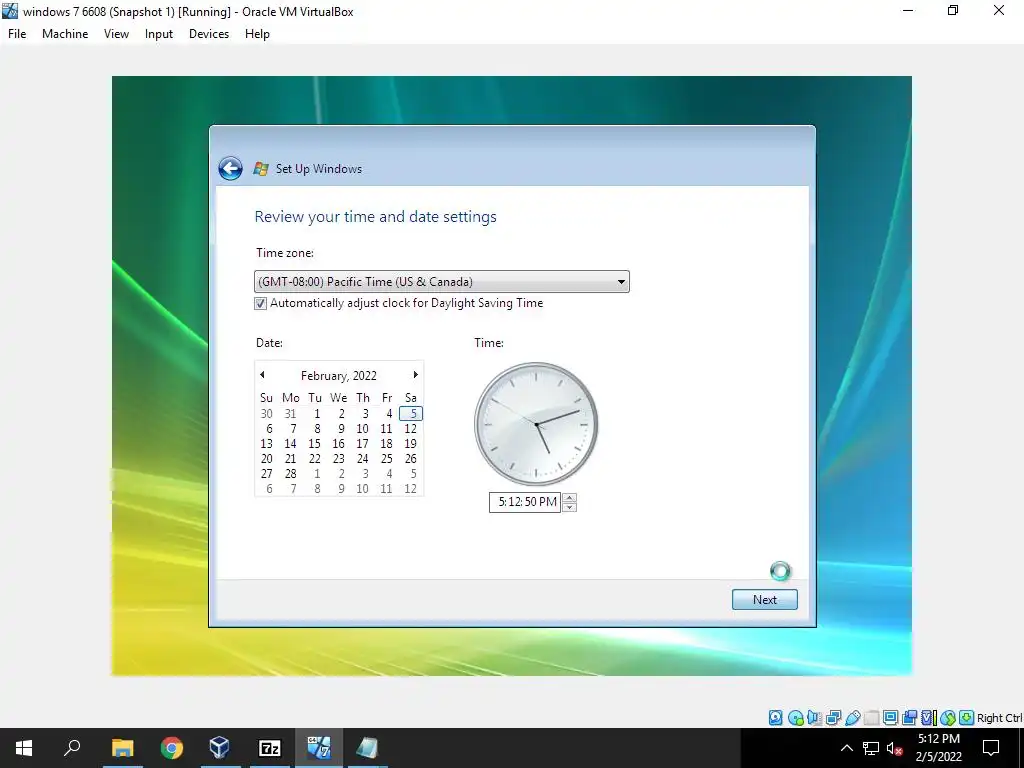Viewport: 1024px width, 768px height.
Task: Click the Next button
Action: click(x=765, y=600)
